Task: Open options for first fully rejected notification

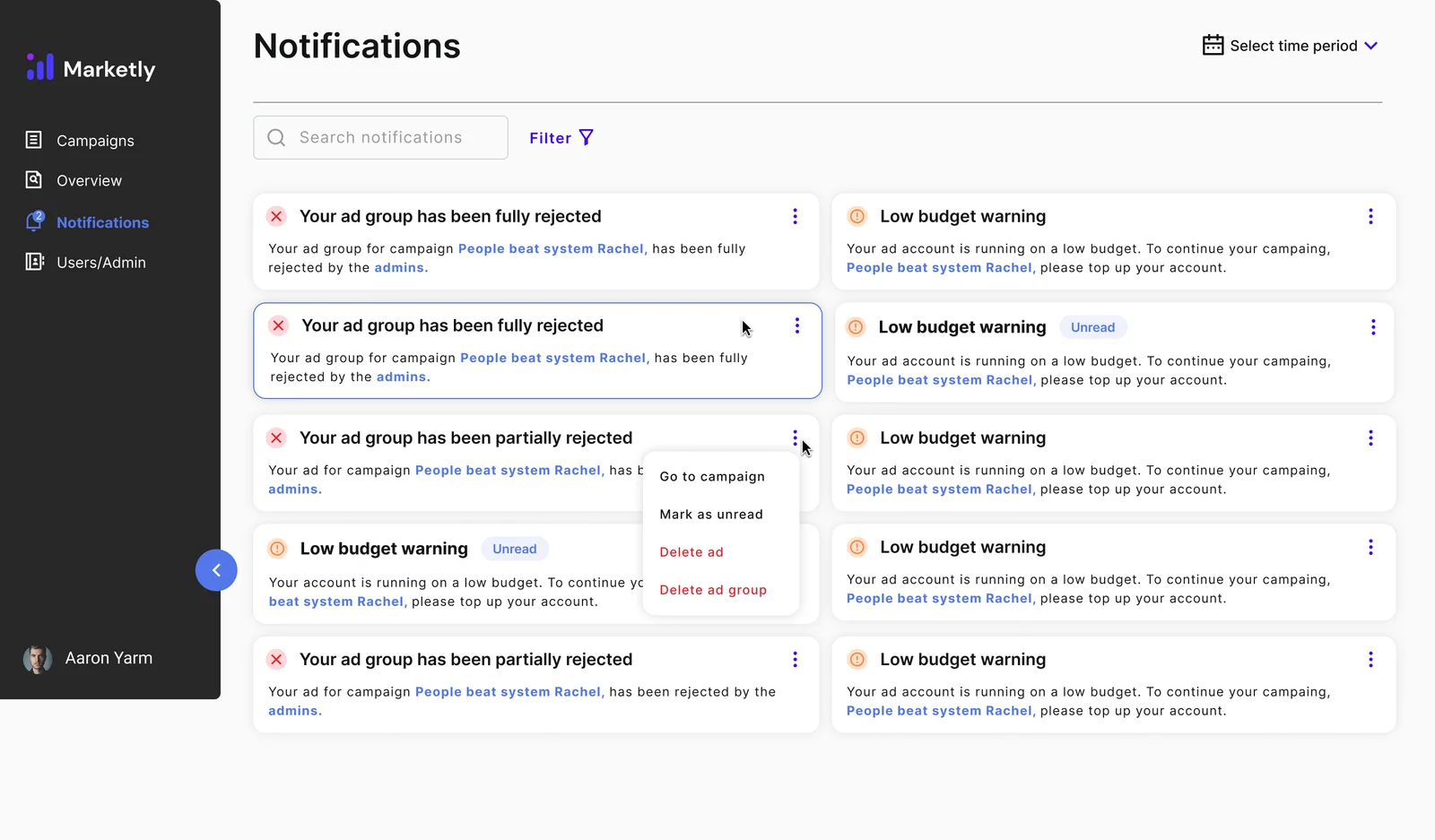Action: tap(795, 216)
